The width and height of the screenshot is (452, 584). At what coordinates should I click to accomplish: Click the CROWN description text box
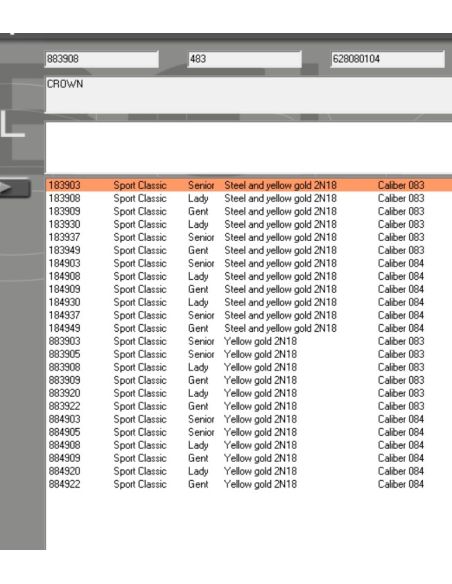coord(249,95)
